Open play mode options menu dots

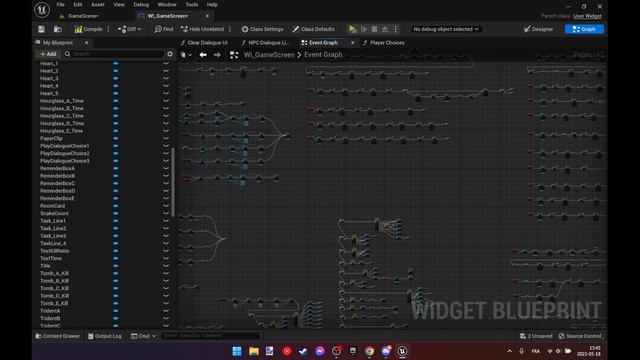(x=396, y=29)
